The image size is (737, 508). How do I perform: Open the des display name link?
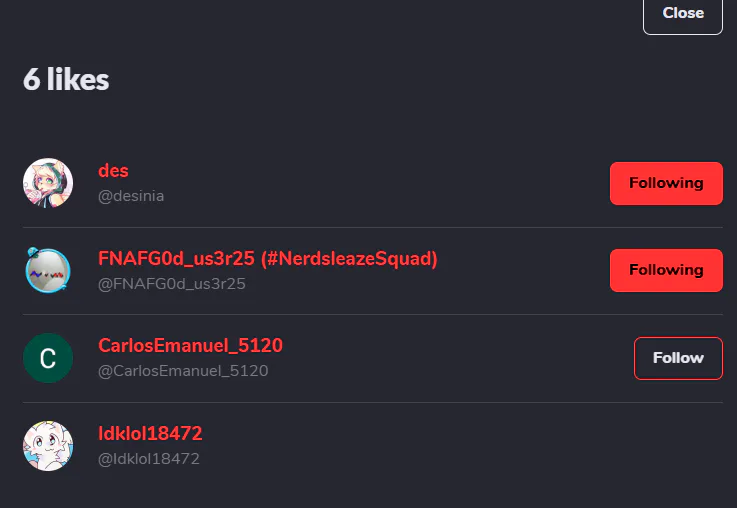[x=113, y=171]
